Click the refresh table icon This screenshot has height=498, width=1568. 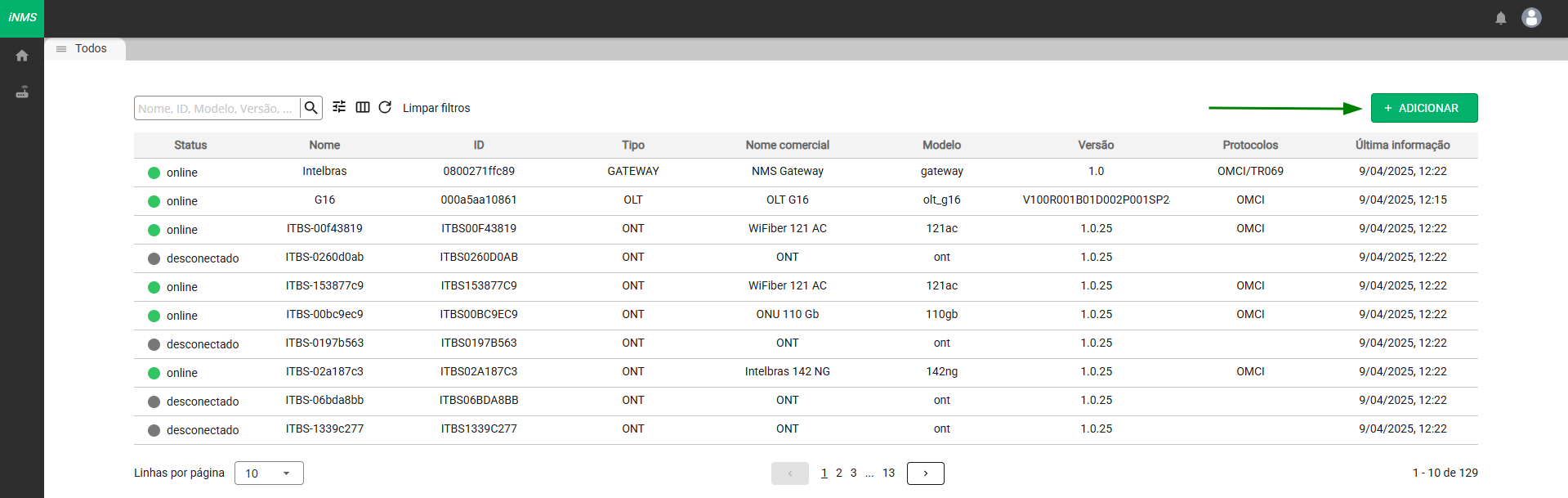click(x=385, y=107)
